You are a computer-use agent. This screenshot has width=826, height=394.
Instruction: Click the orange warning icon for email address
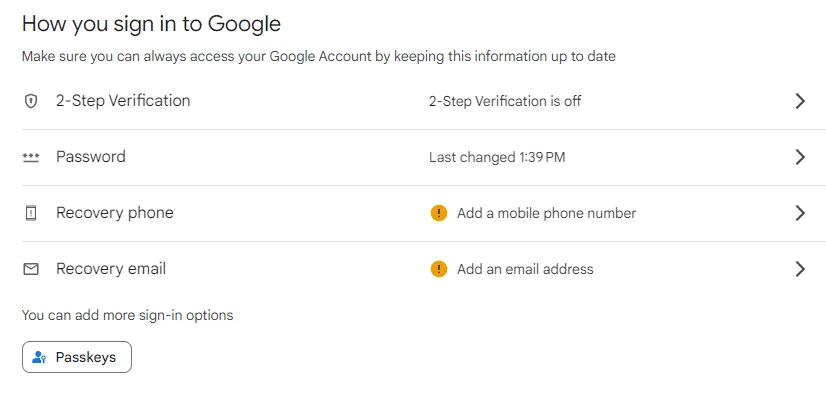(x=439, y=269)
